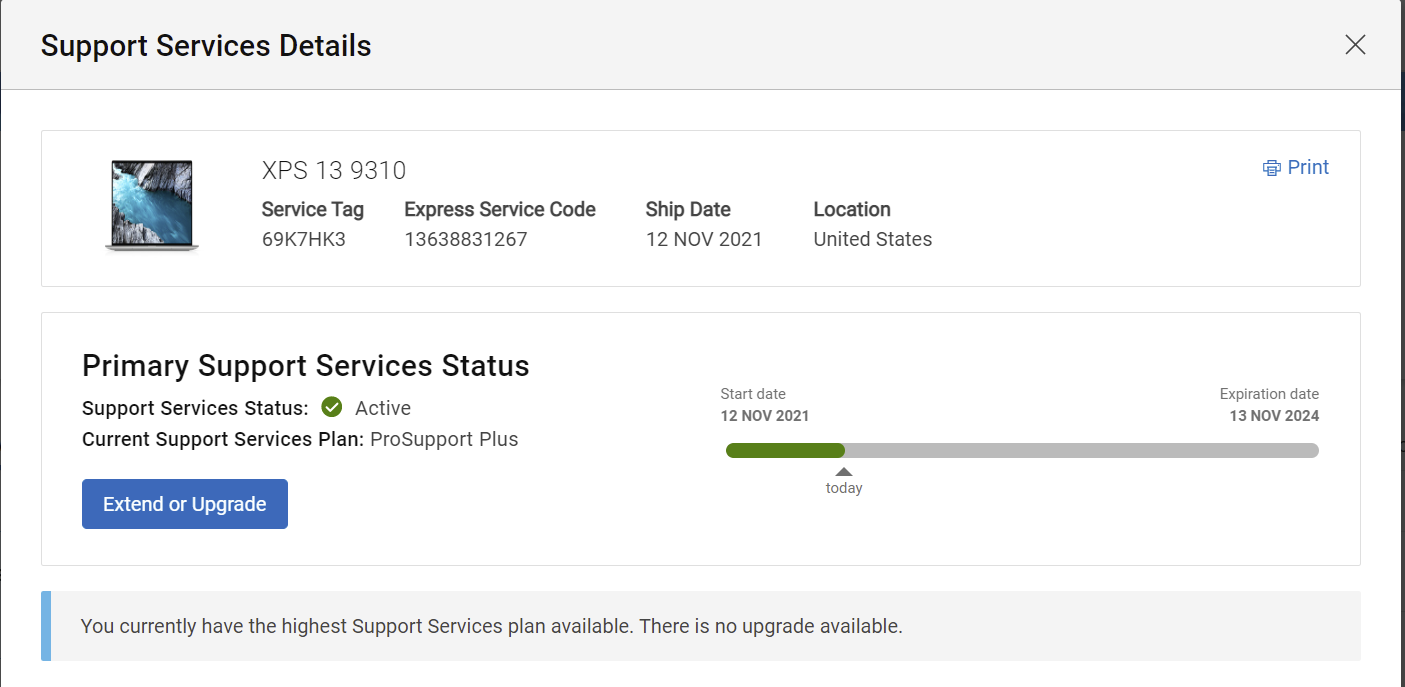Image resolution: width=1405 pixels, height=687 pixels.
Task: Close the Support Services Details dialog
Action: 1355,45
